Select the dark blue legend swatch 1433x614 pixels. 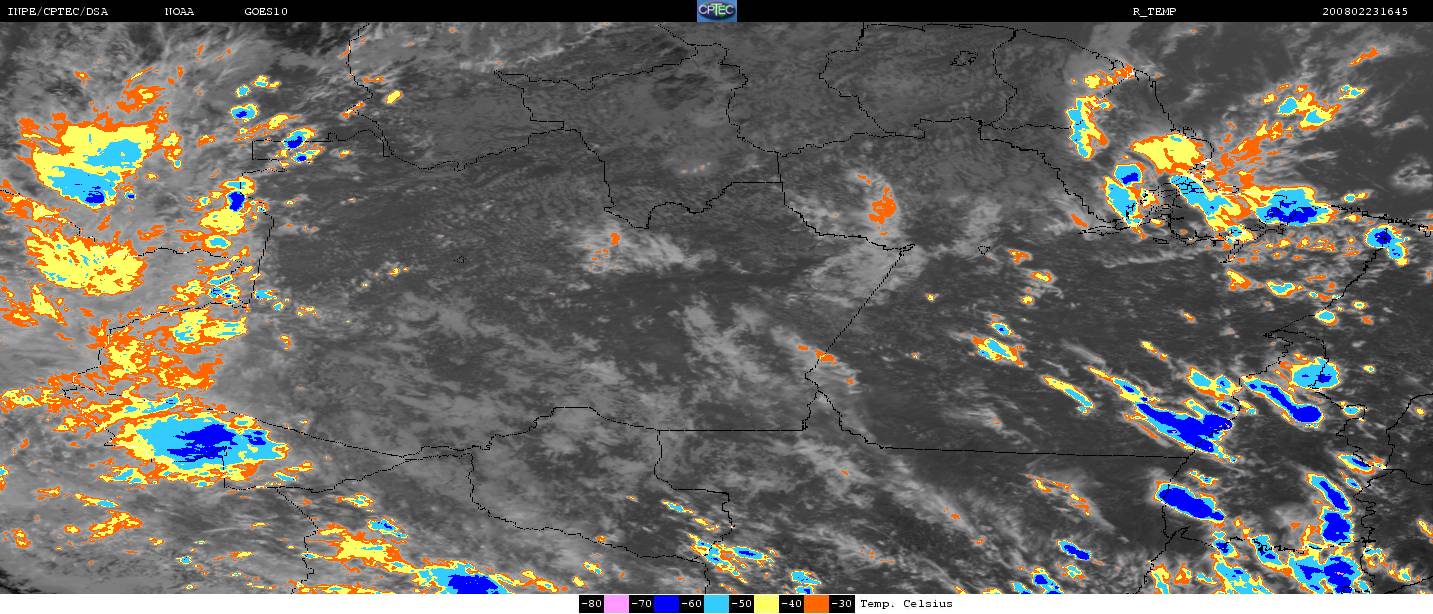666,604
